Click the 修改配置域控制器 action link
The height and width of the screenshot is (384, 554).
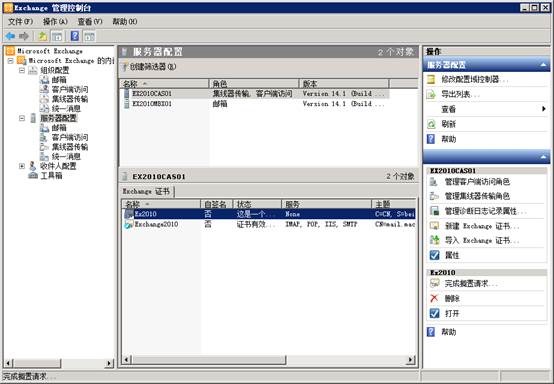(x=474, y=79)
